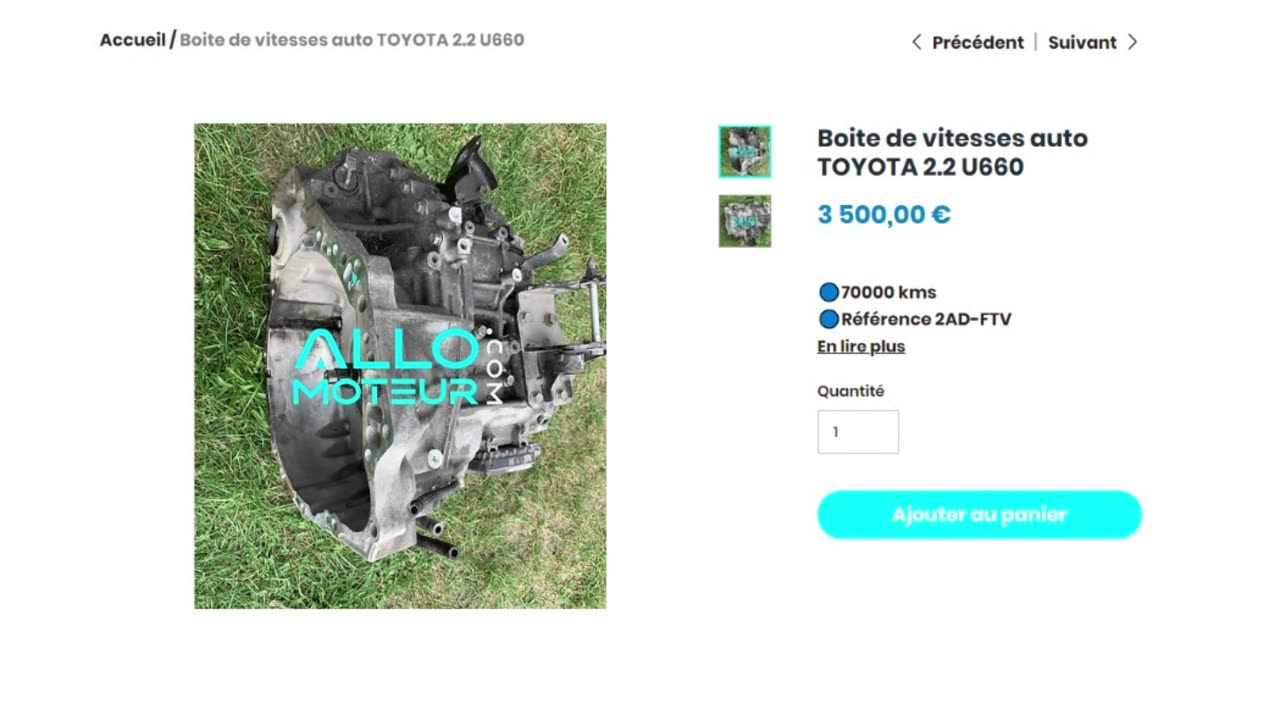Click the product title heading TOYOTA 2.2 U660
The image size is (1280, 720).
point(952,152)
